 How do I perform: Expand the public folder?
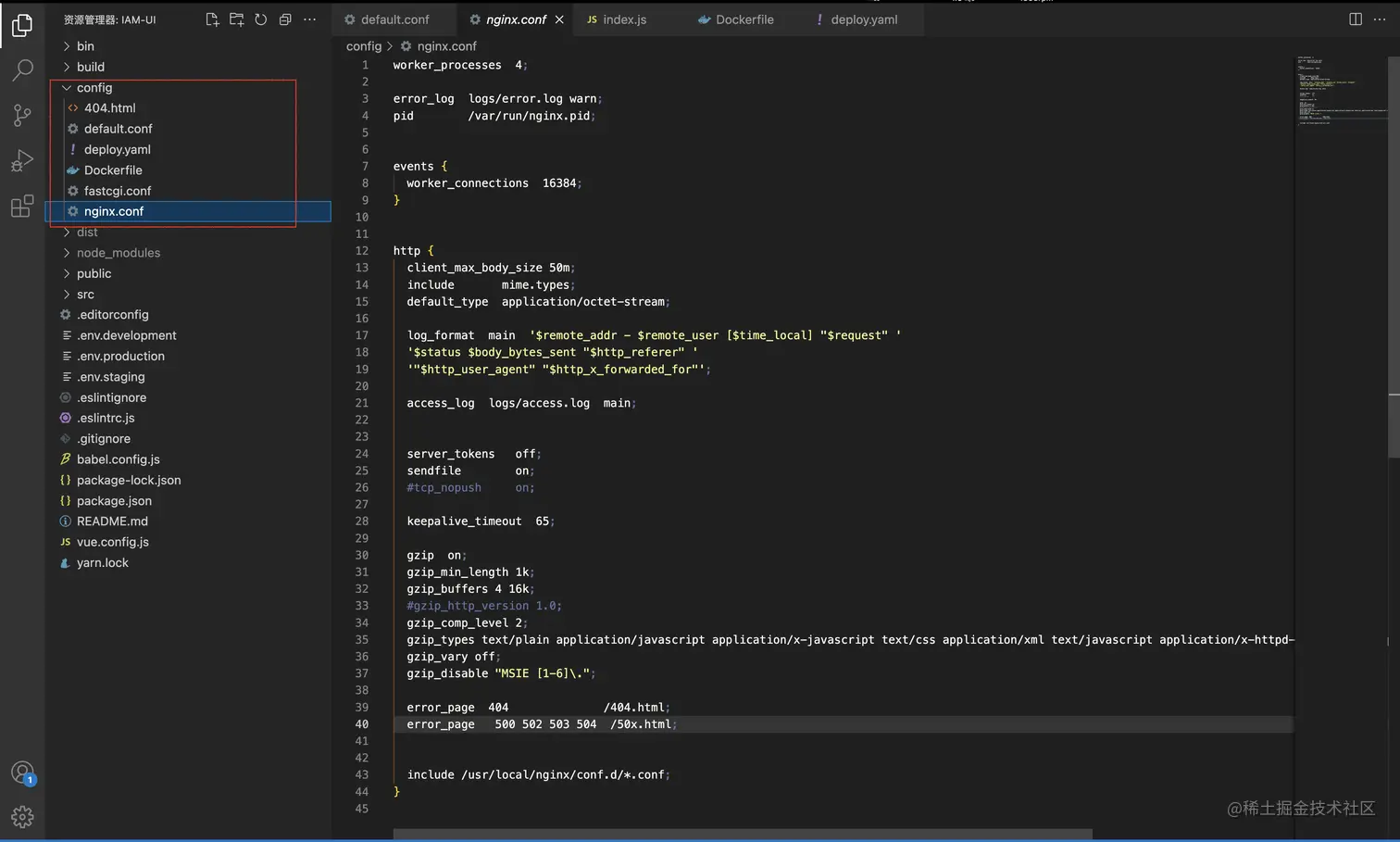point(188,274)
